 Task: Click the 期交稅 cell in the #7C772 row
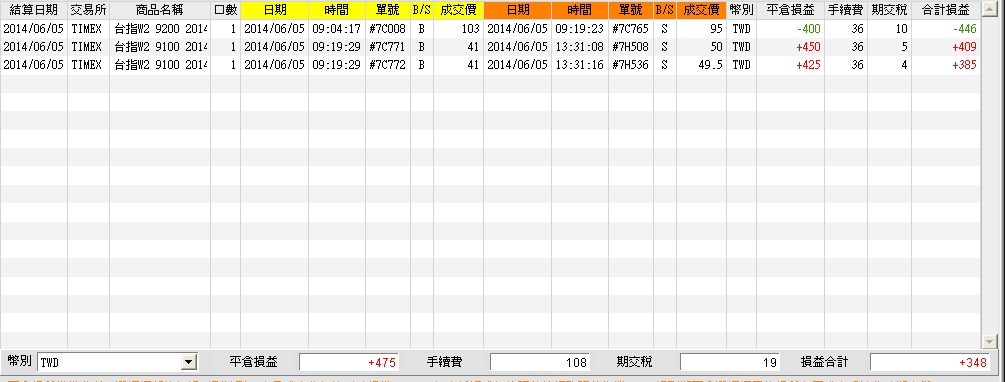click(890, 65)
